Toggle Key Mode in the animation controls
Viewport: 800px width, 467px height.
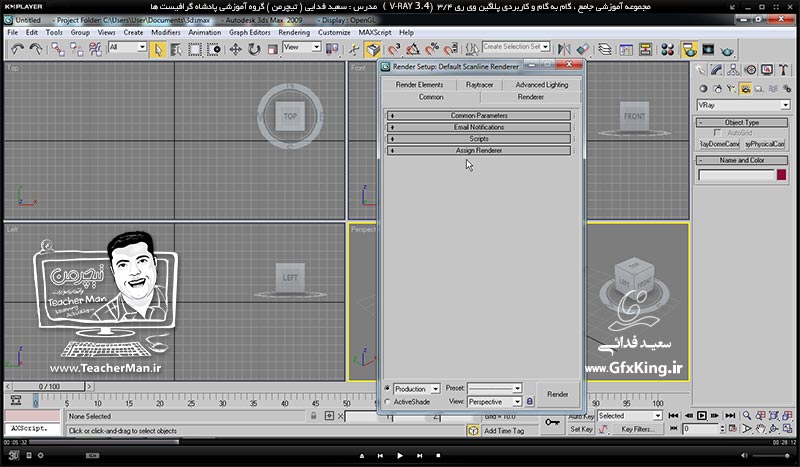673,429
